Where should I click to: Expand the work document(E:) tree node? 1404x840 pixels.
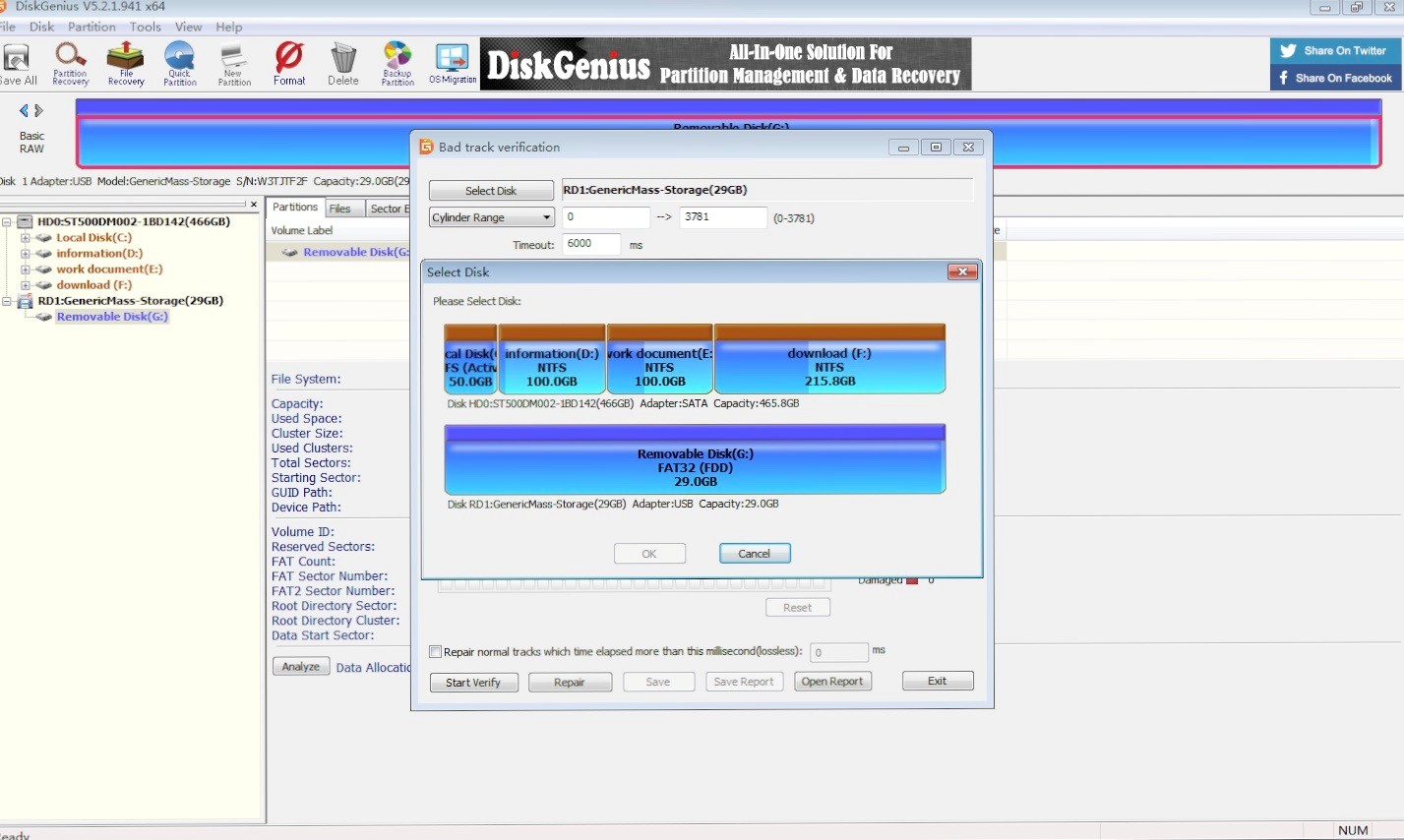point(26,270)
